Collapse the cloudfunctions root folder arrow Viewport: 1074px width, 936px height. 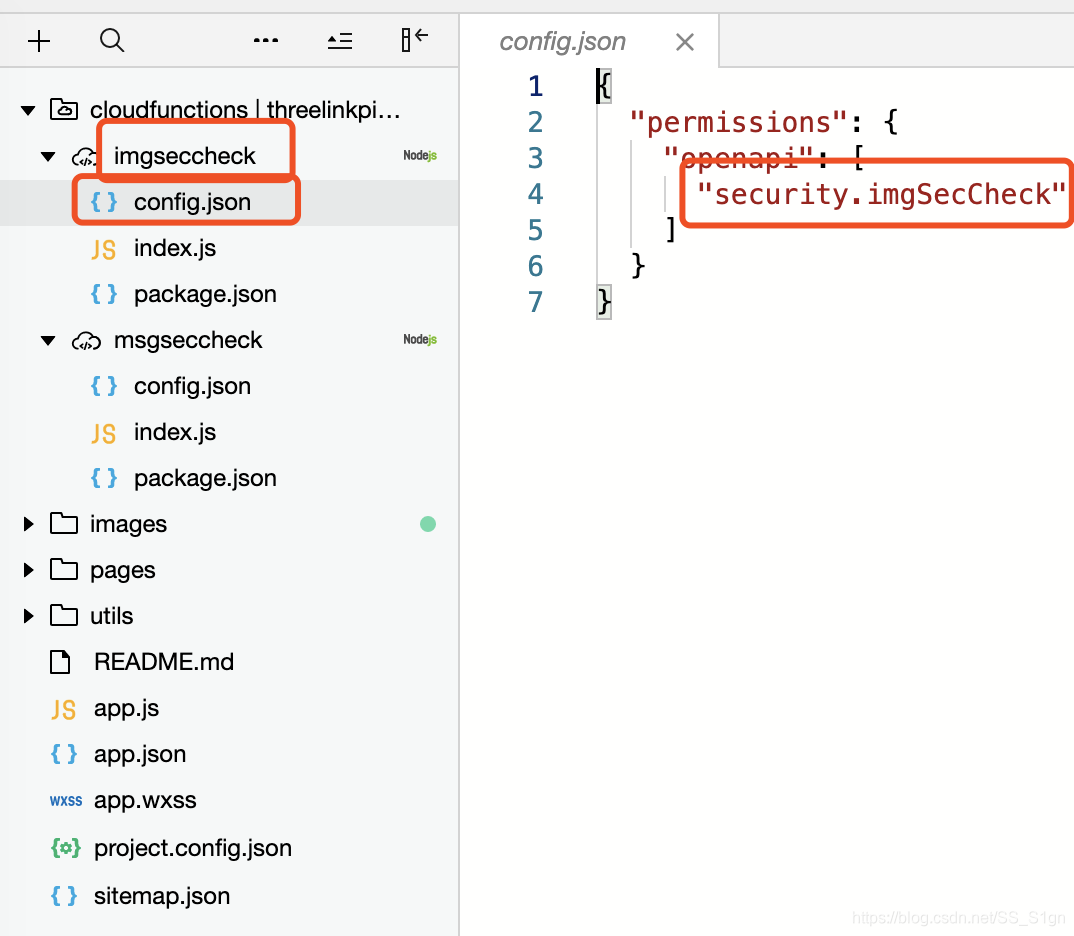[28, 110]
